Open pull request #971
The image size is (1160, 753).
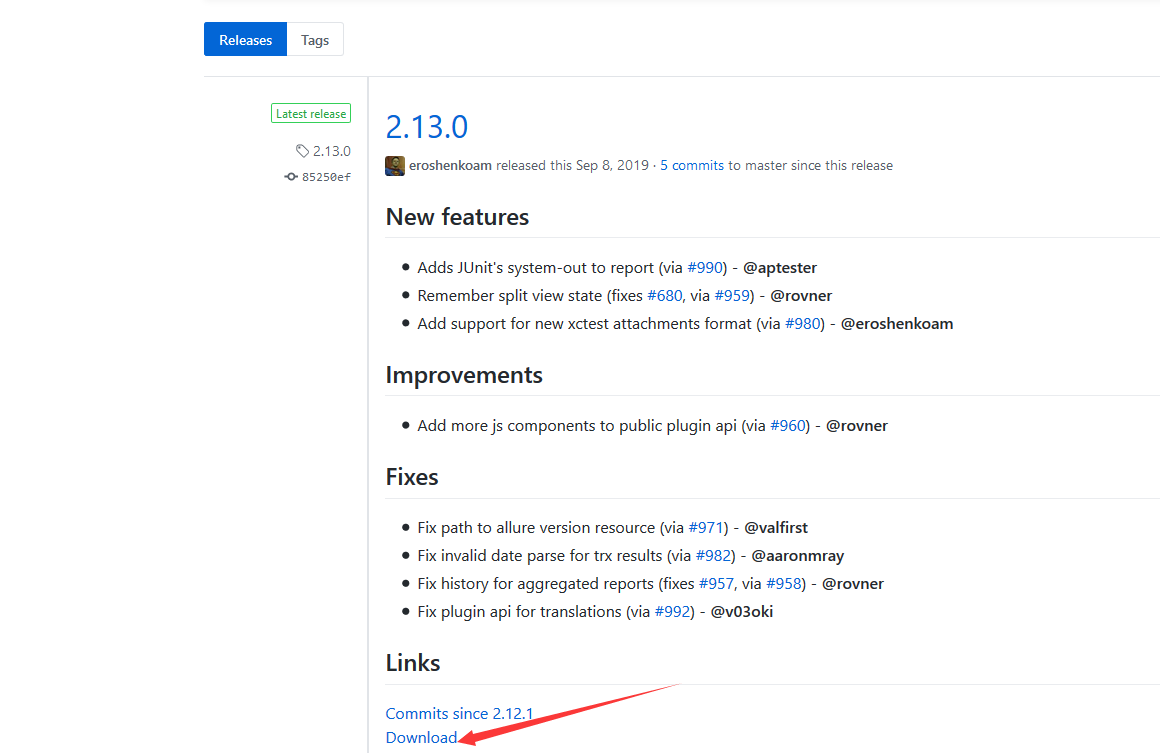tap(706, 528)
